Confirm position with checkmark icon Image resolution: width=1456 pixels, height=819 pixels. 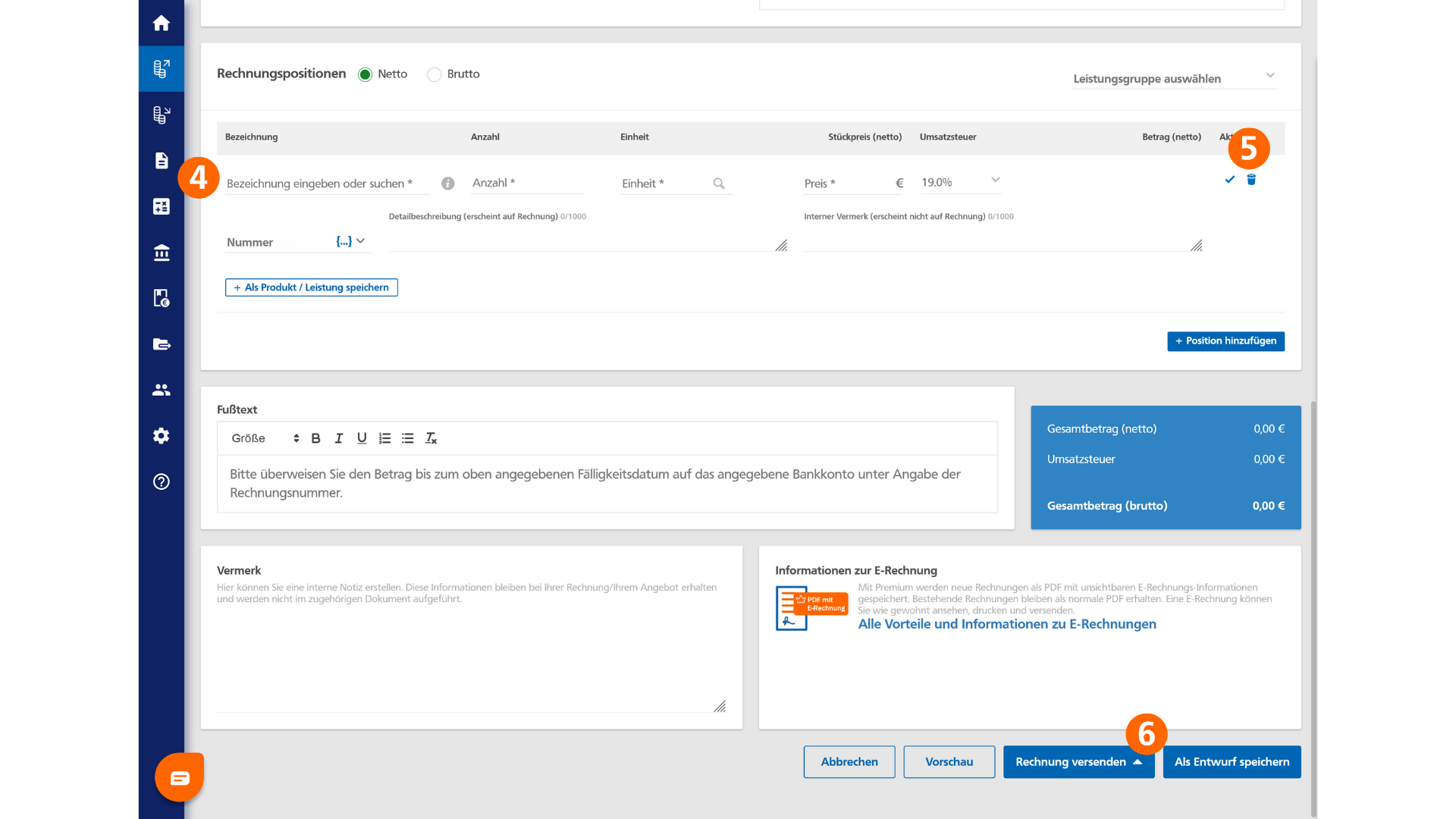pos(1229,180)
